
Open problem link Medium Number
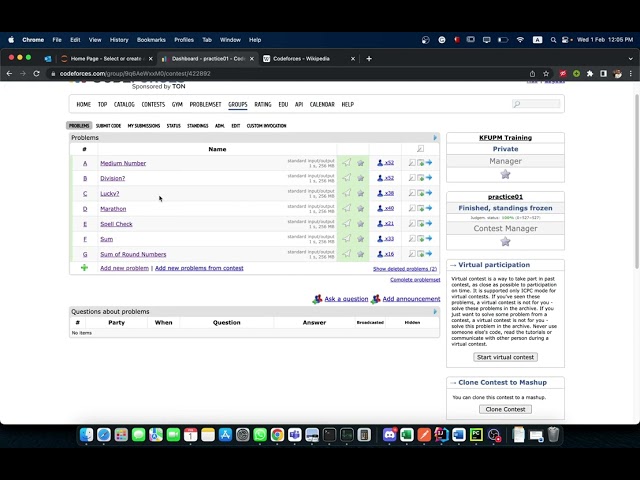coord(123,163)
